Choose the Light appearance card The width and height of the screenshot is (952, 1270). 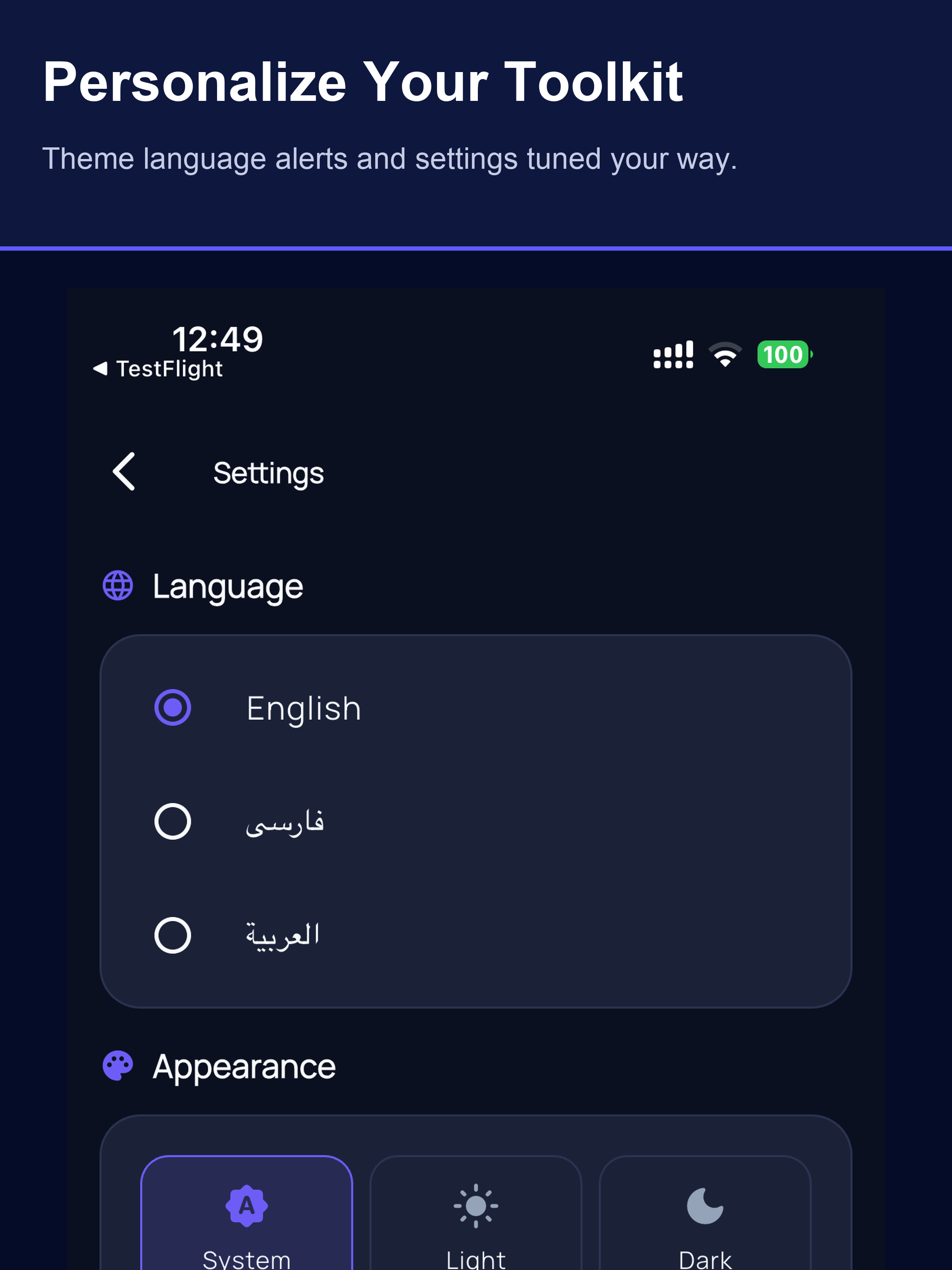coord(476,1212)
